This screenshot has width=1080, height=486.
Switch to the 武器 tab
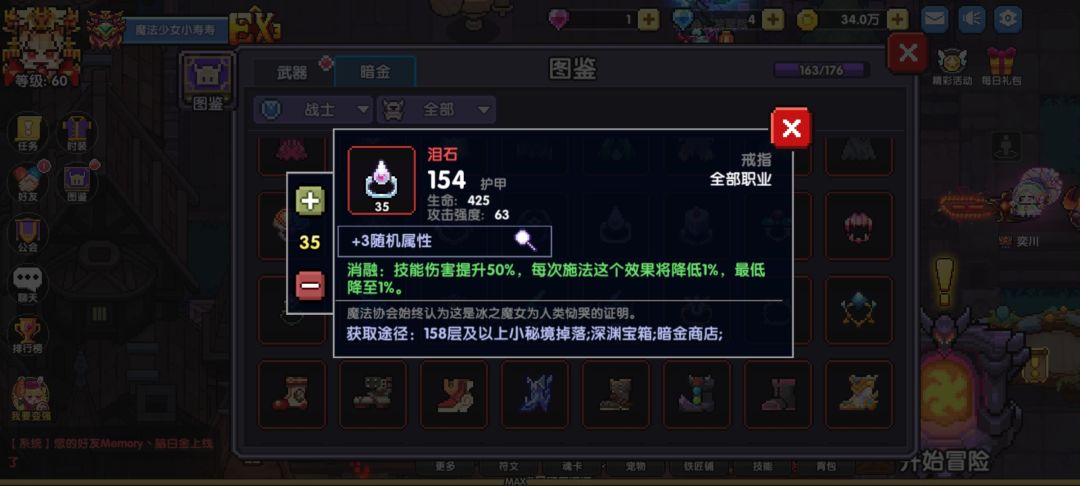pyautogui.click(x=292, y=72)
